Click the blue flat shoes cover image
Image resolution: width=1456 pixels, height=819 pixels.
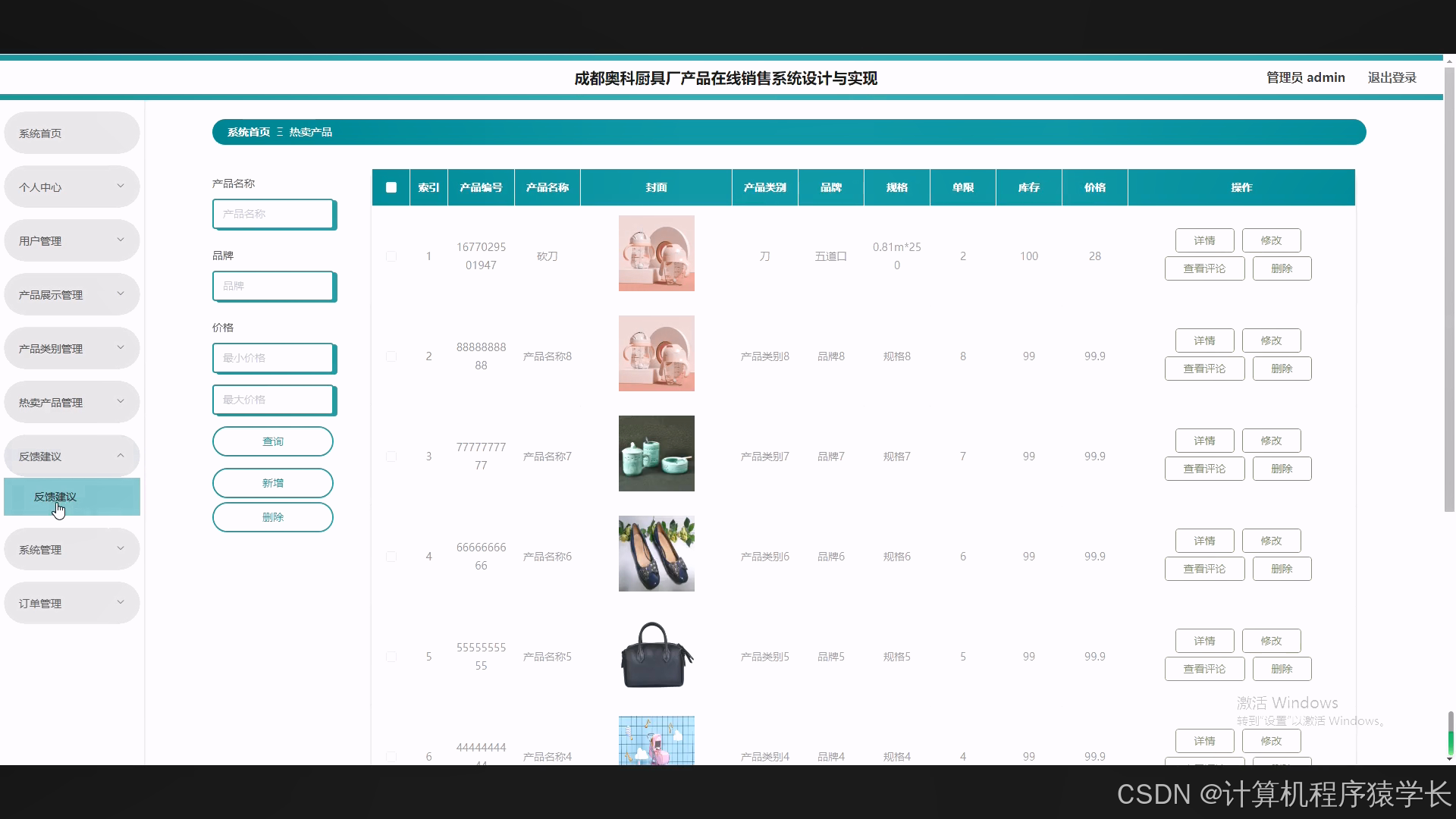656,554
